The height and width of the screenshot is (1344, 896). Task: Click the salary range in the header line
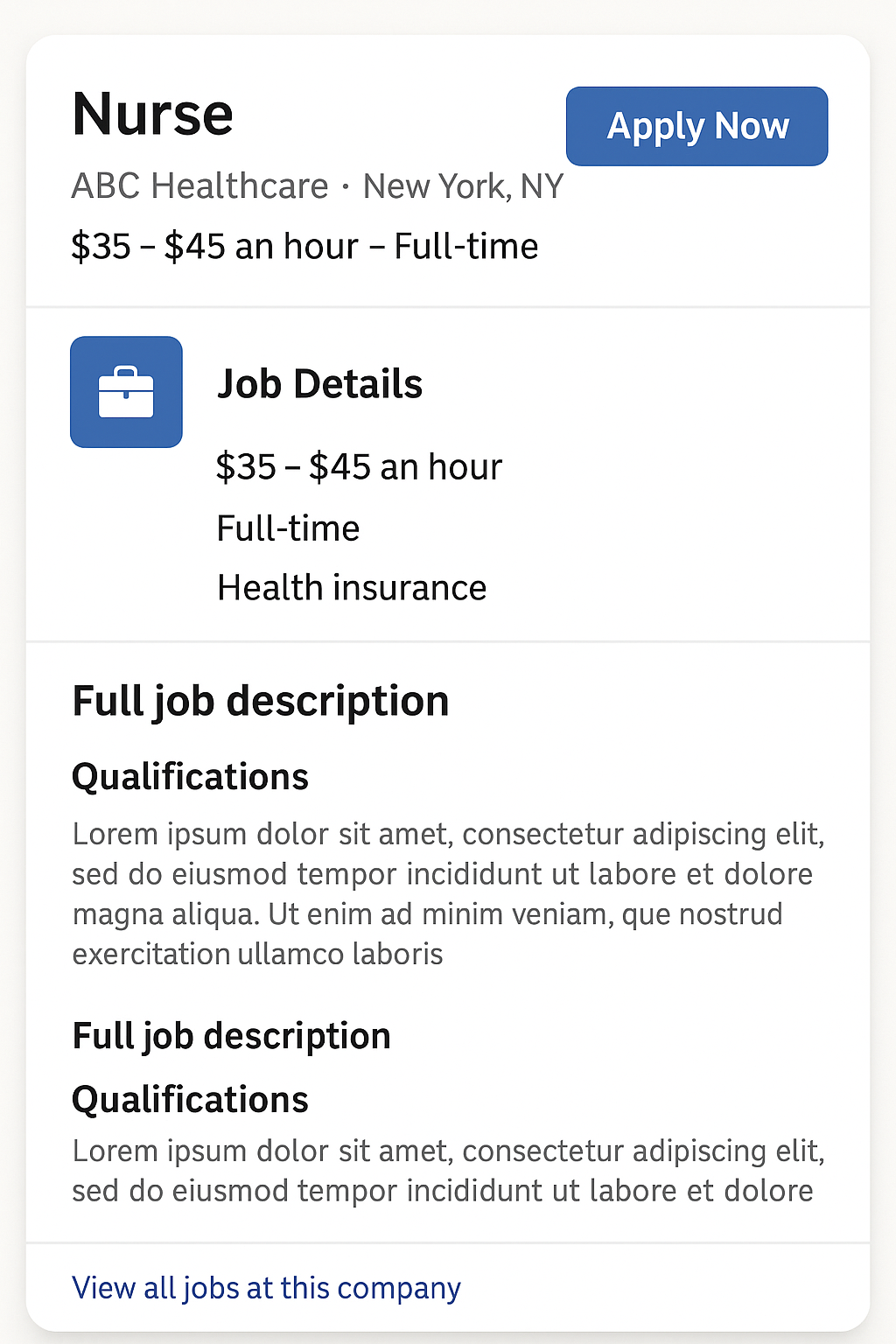click(x=214, y=247)
